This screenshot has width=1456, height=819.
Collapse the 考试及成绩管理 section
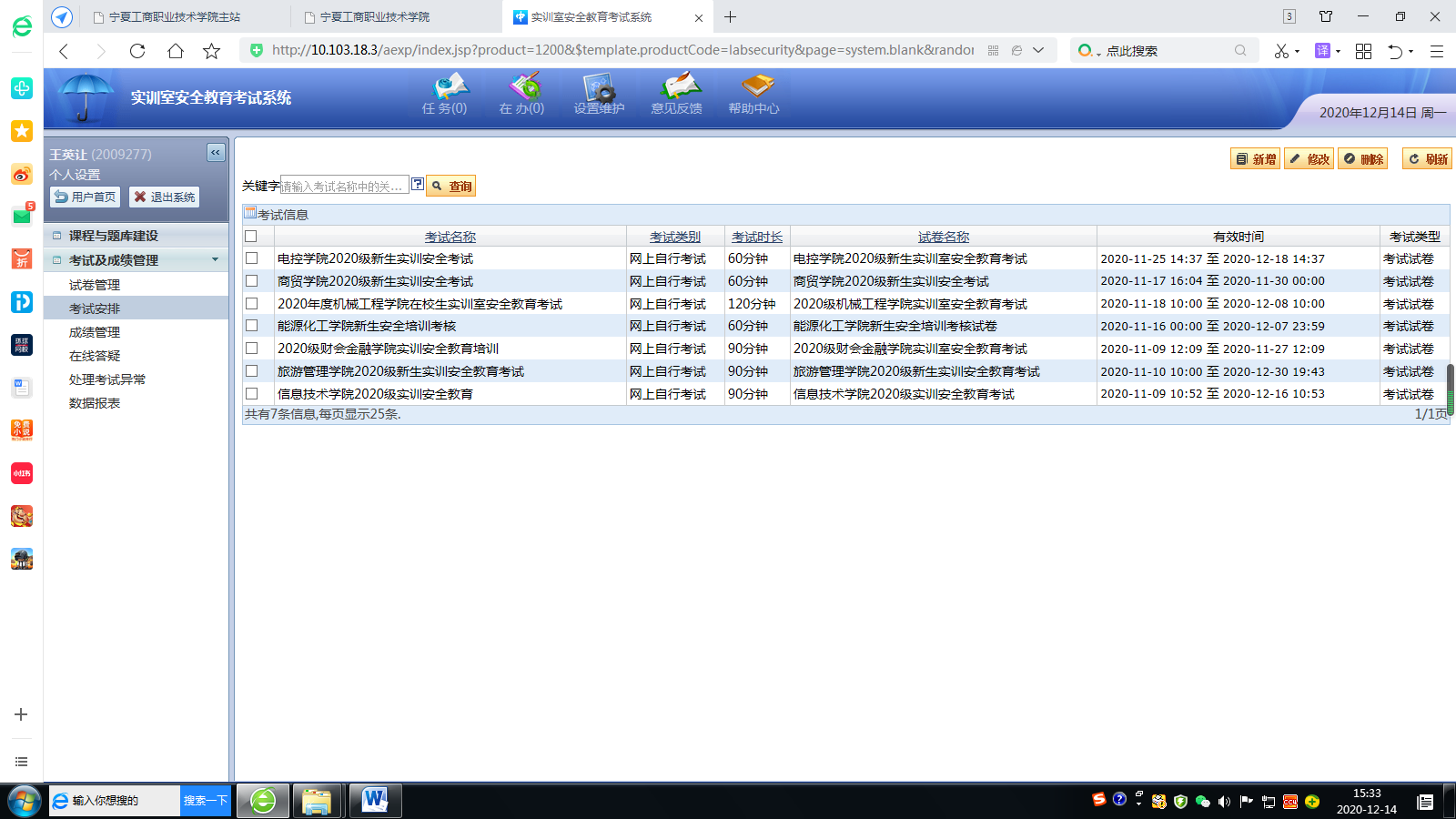(113, 260)
